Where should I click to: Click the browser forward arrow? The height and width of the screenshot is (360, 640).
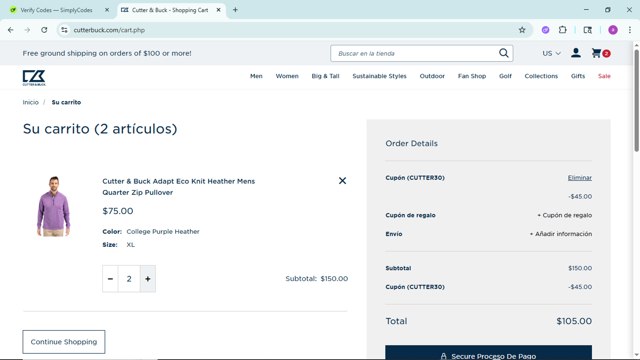pos(27,30)
